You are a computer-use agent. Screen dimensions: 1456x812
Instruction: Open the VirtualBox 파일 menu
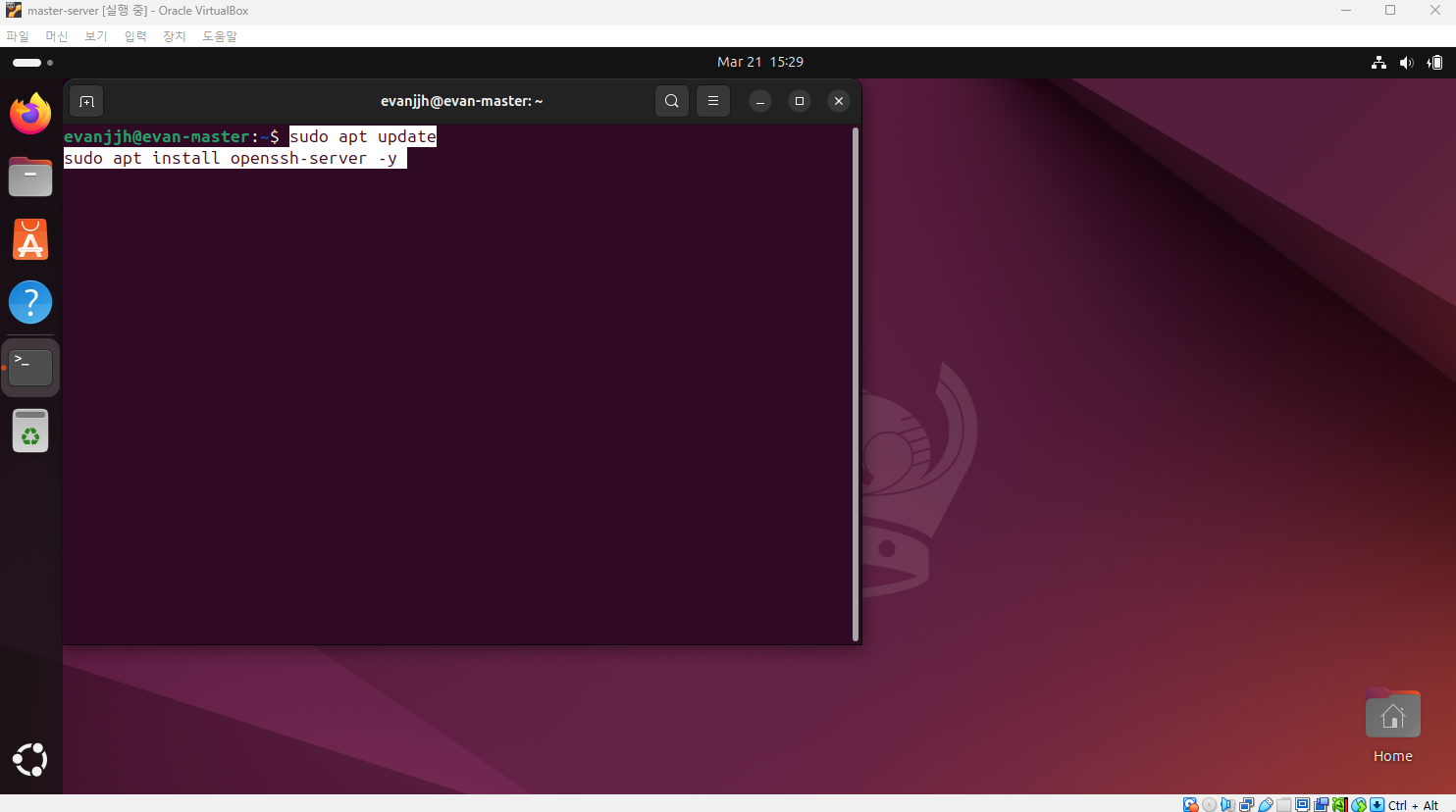pos(18,36)
